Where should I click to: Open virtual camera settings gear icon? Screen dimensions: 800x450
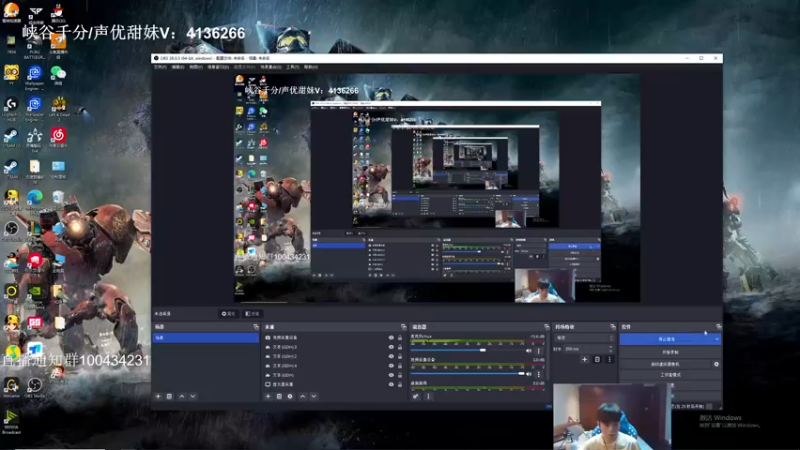coord(716,364)
